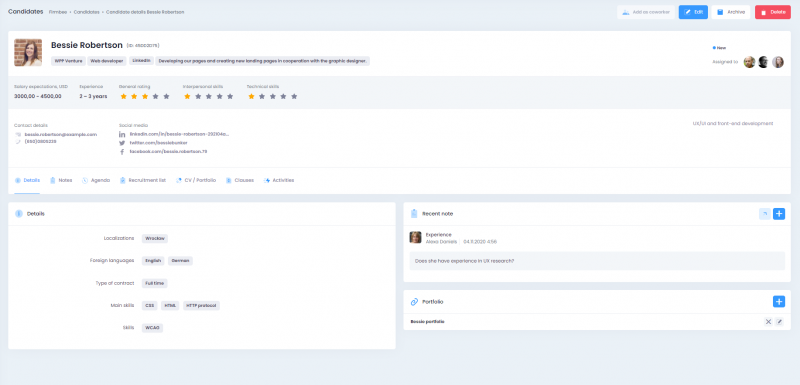Open the Agenda tab

point(96,181)
